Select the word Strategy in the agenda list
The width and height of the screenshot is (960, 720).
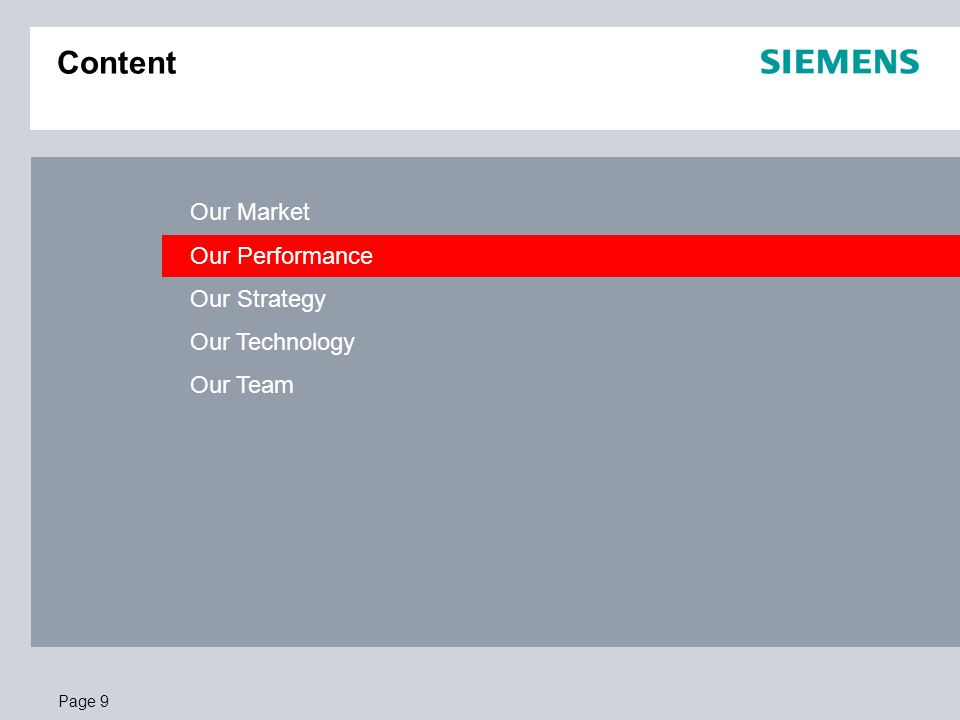[x=281, y=299]
